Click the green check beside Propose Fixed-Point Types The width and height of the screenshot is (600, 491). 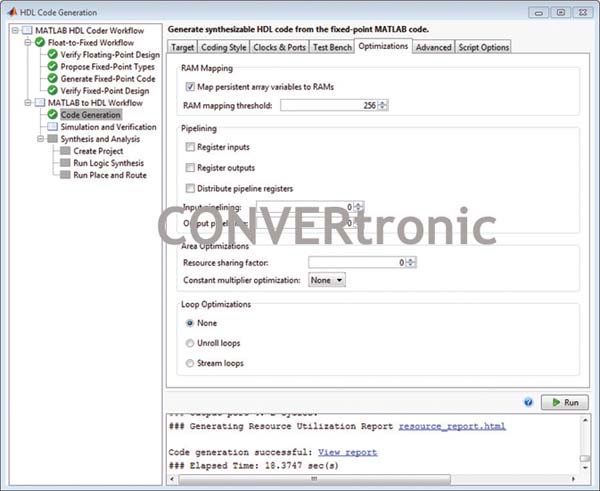[52, 67]
